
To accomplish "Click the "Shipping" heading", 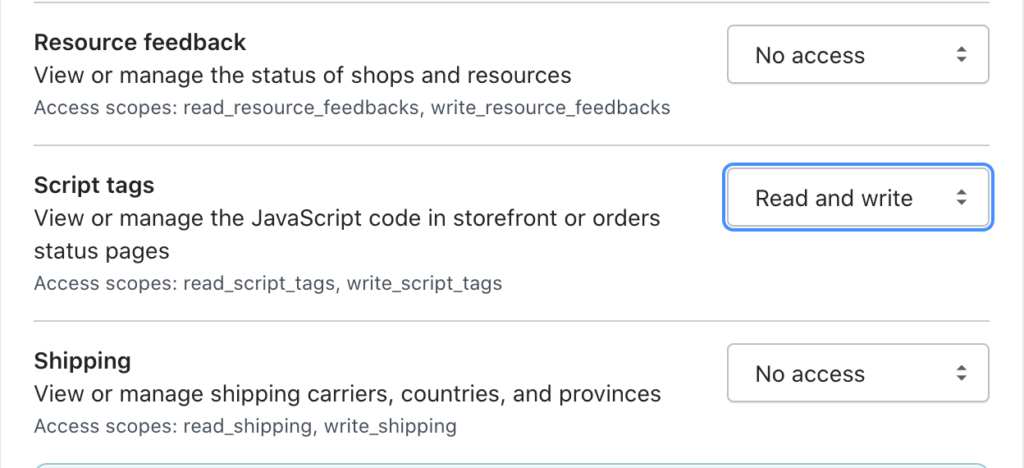I will point(82,361).
